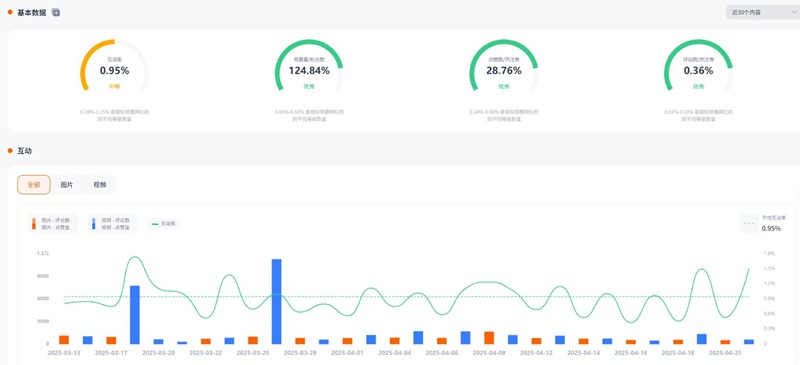The width and height of the screenshot is (800, 365).
Task: Click the orange bullet beside 互动 heading
Action: pyautogui.click(x=10, y=151)
